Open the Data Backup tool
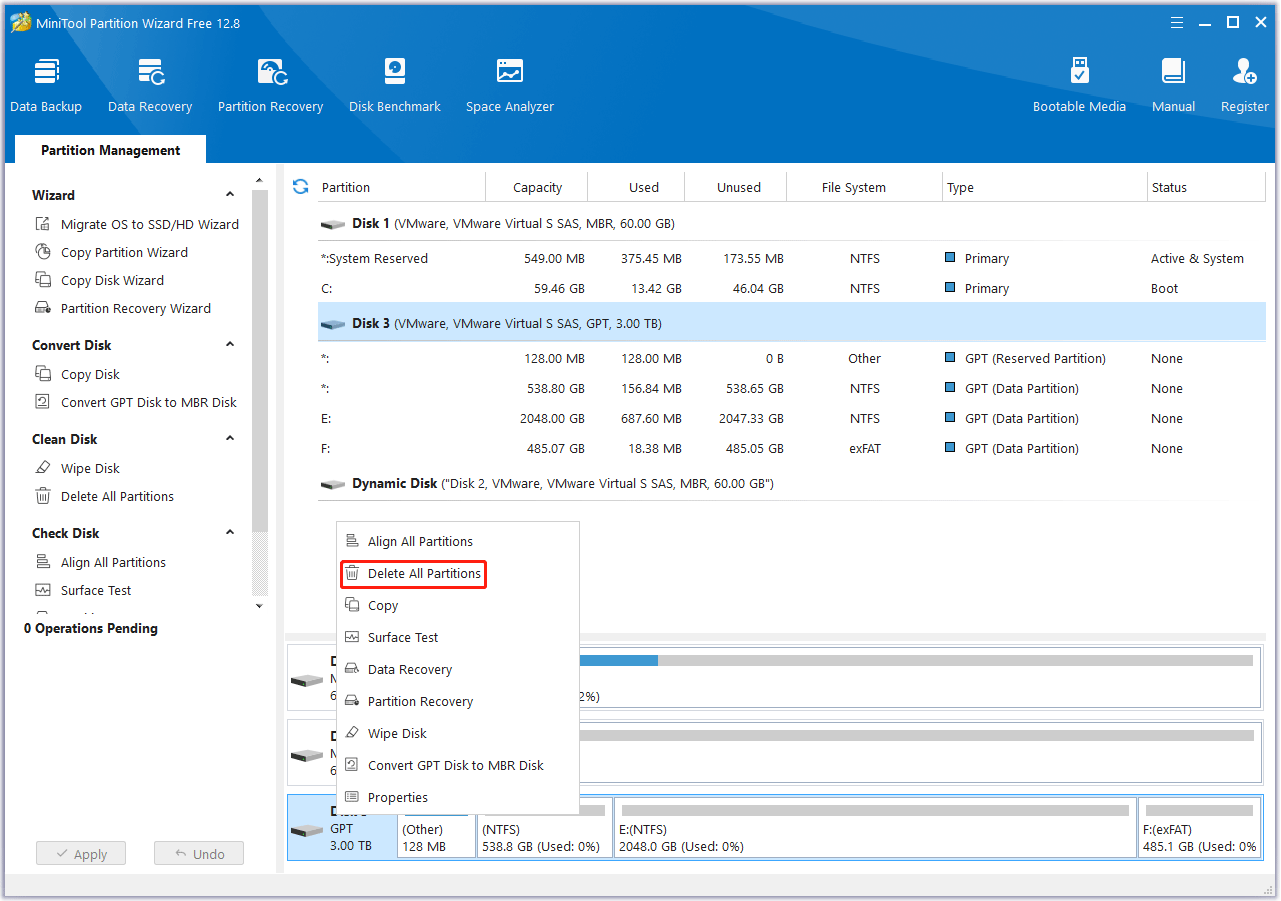 pyautogui.click(x=46, y=85)
